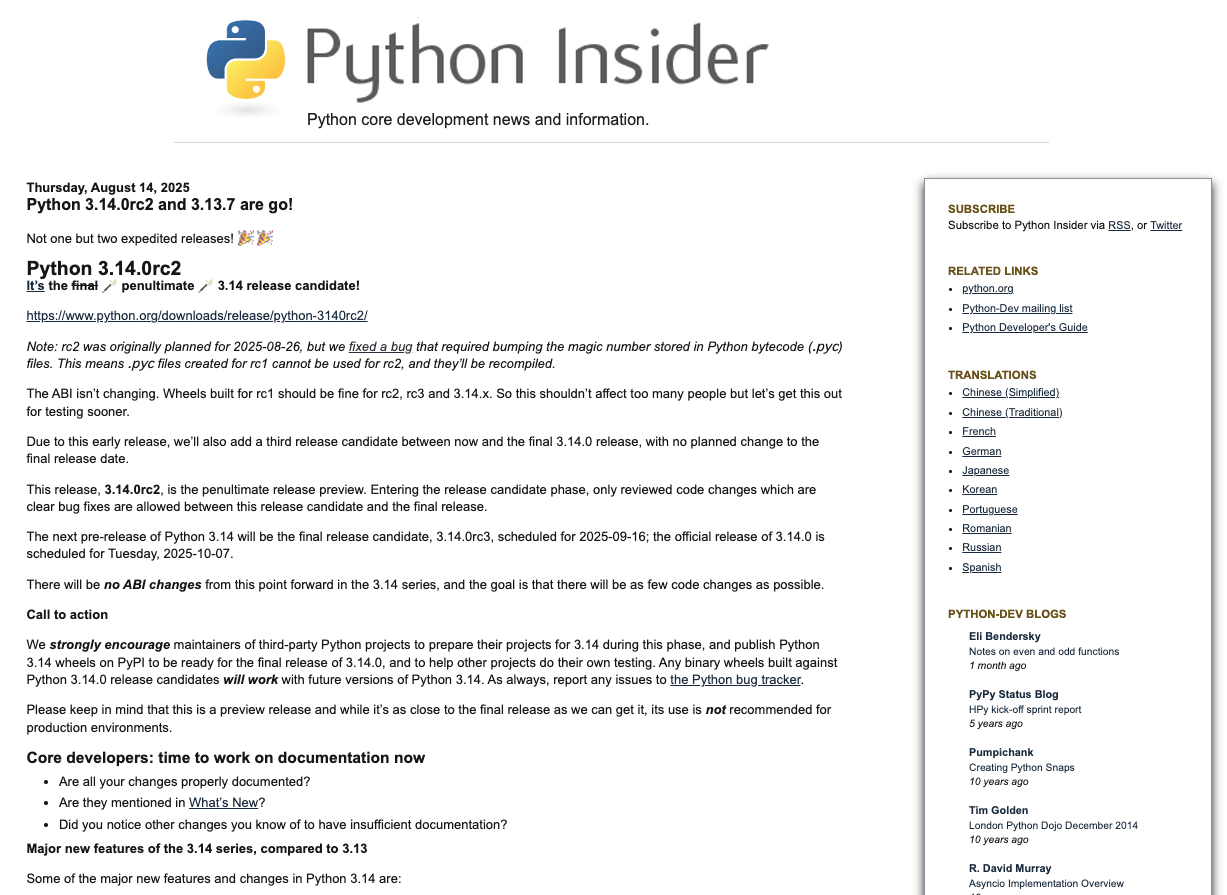Switch to the French translation
This screenshot has width=1227, height=895.
coord(978,431)
